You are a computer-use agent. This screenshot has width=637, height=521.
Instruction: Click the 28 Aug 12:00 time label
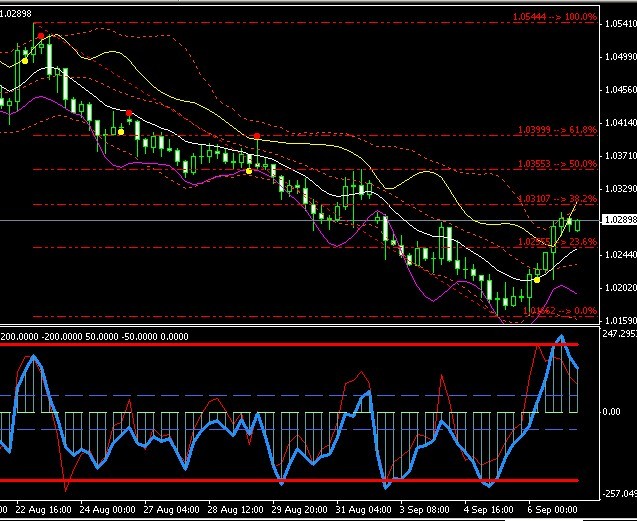click(x=235, y=509)
